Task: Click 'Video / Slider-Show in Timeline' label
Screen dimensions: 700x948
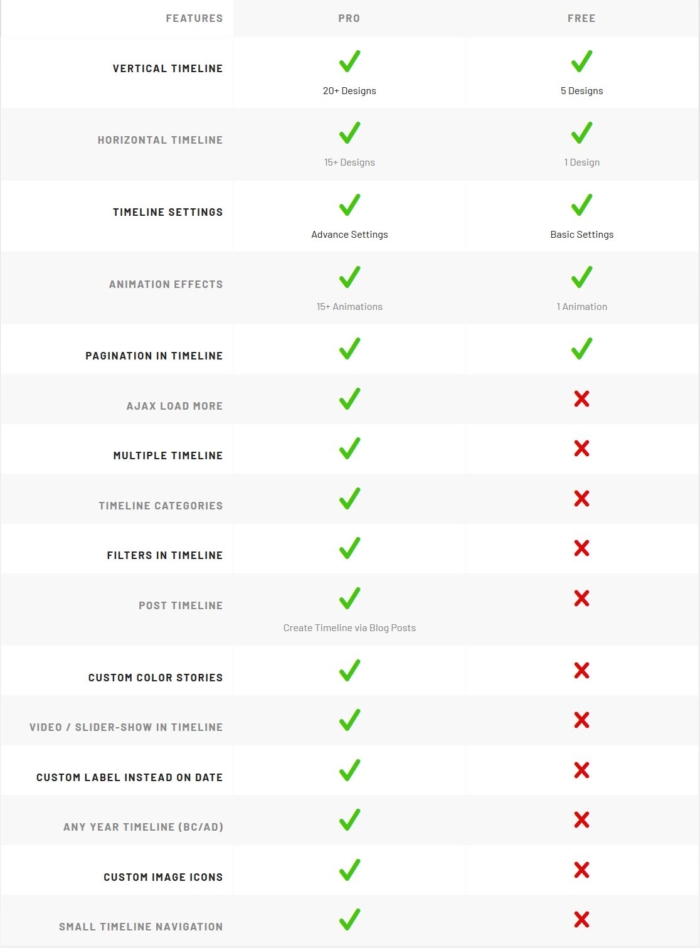Action: [126, 727]
